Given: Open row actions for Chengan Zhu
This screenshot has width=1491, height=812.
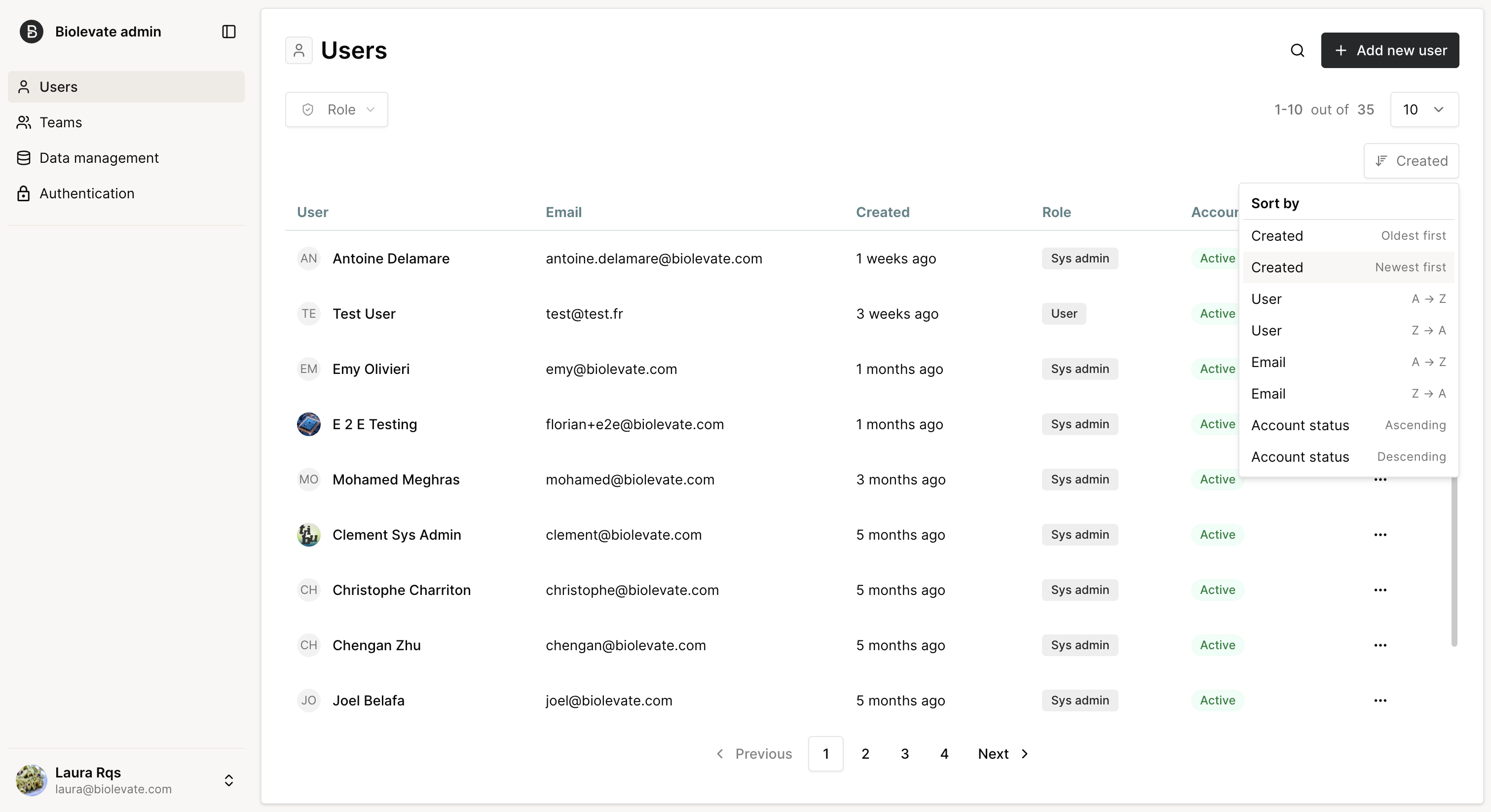Looking at the screenshot, I should 1380,645.
